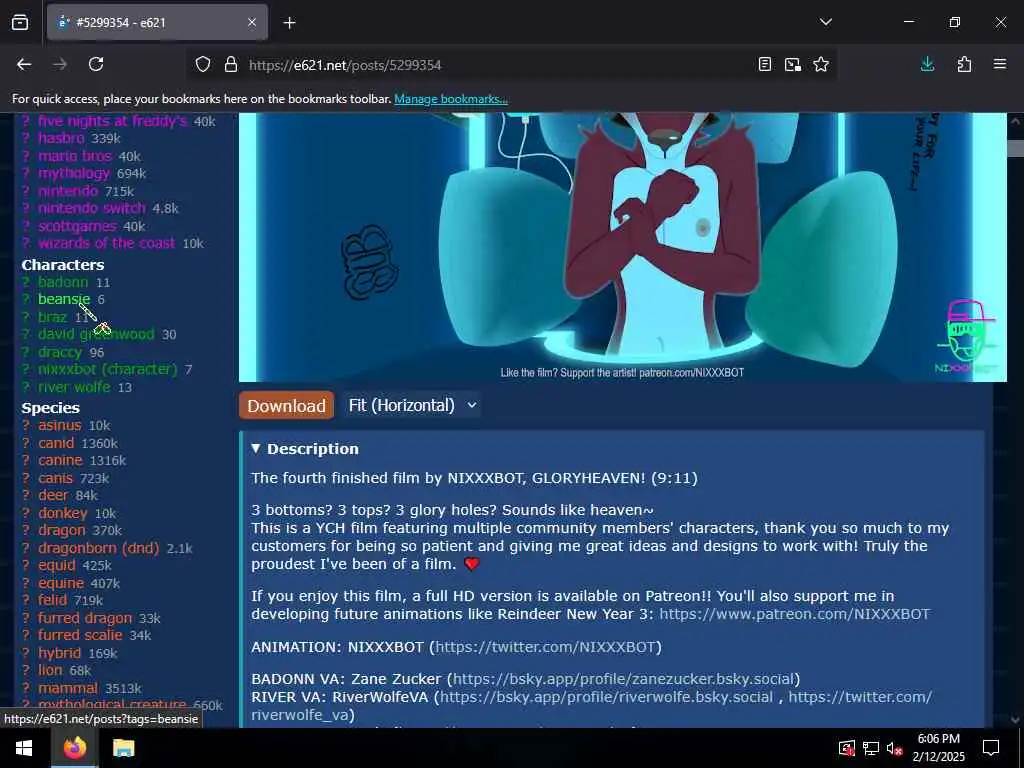Image resolution: width=1024 pixels, height=768 pixels.
Task: Click the post media preview
Action: click(623, 247)
